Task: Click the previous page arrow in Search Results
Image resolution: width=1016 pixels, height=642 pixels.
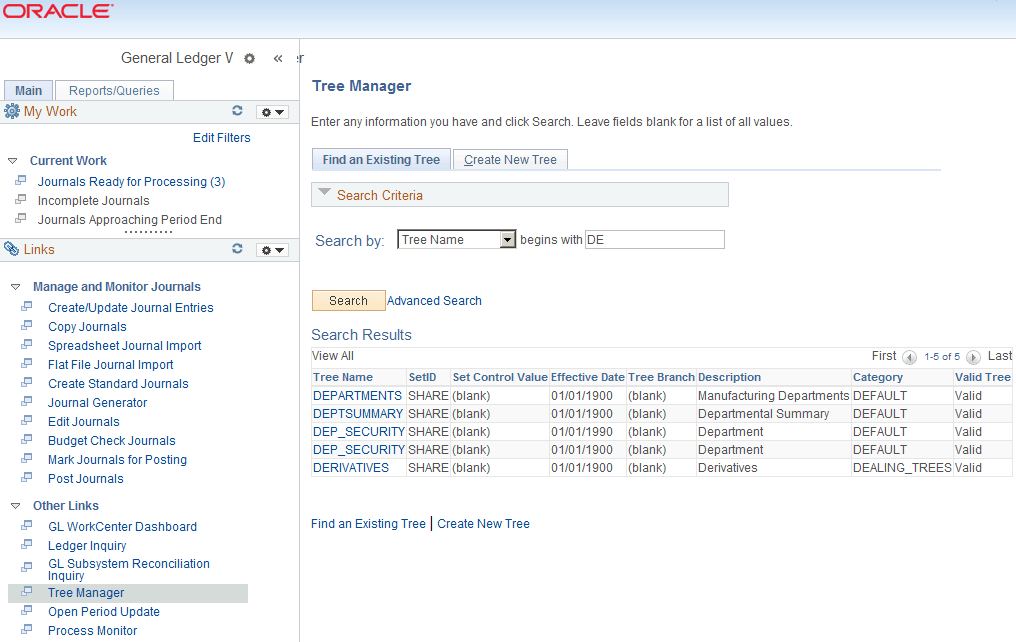Action: tap(909, 356)
